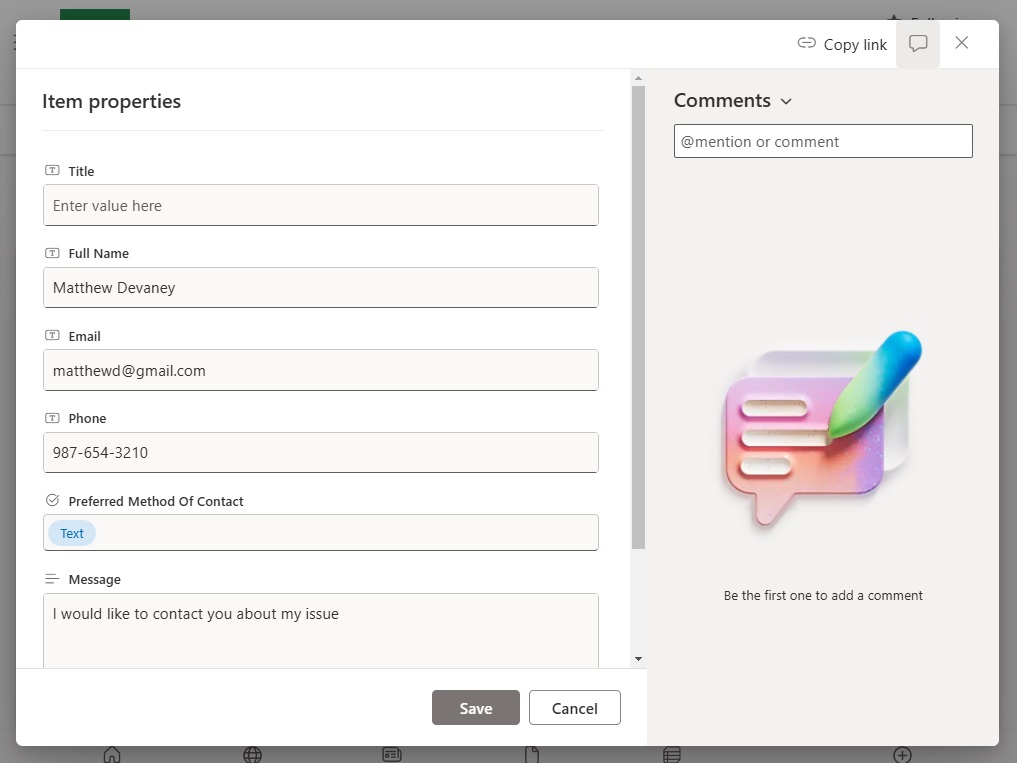Click the text-type icon beside Title
This screenshot has height=763, width=1017.
pyautogui.click(x=52, y=170)
